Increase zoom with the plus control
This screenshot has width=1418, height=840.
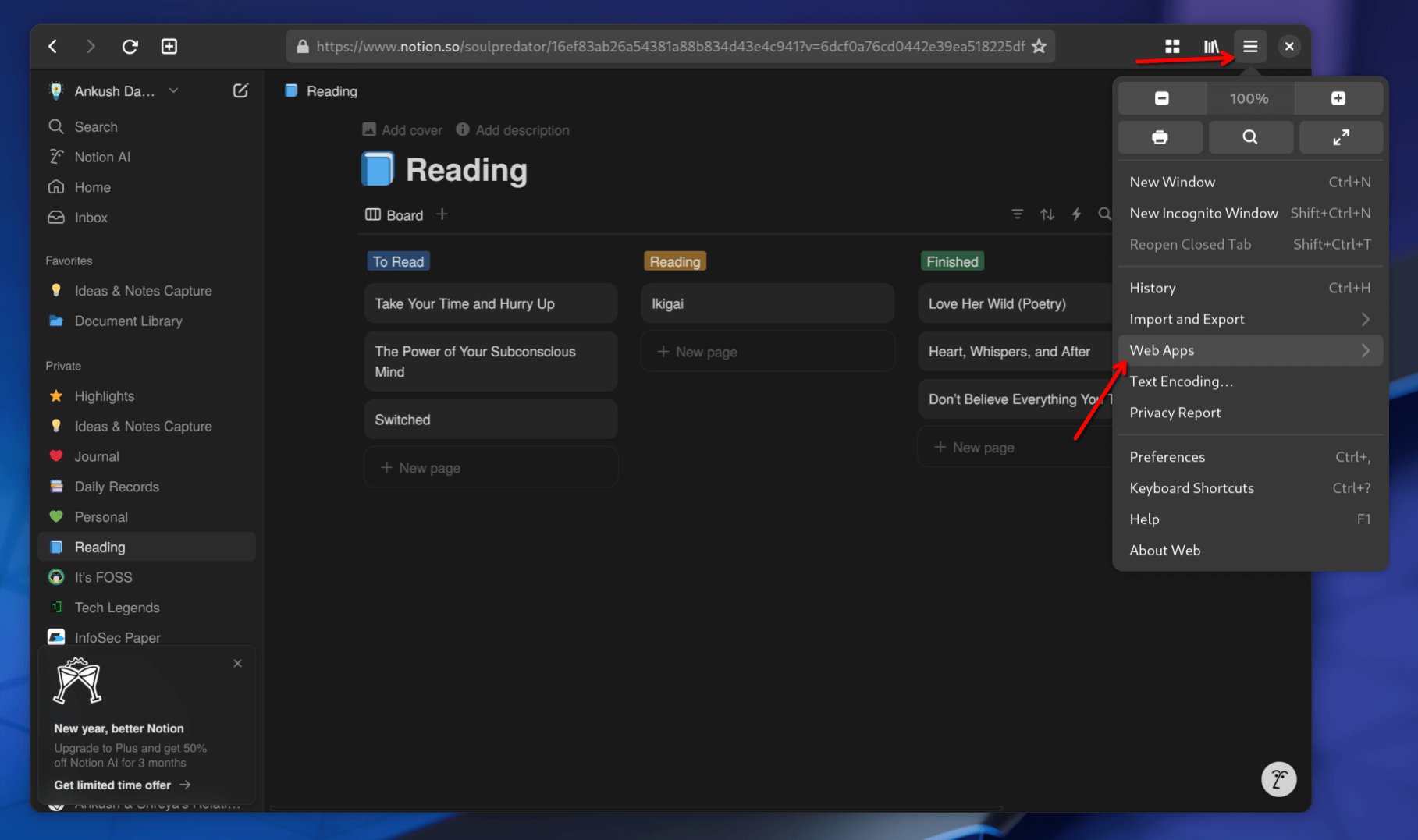(x=1338, y=98)
